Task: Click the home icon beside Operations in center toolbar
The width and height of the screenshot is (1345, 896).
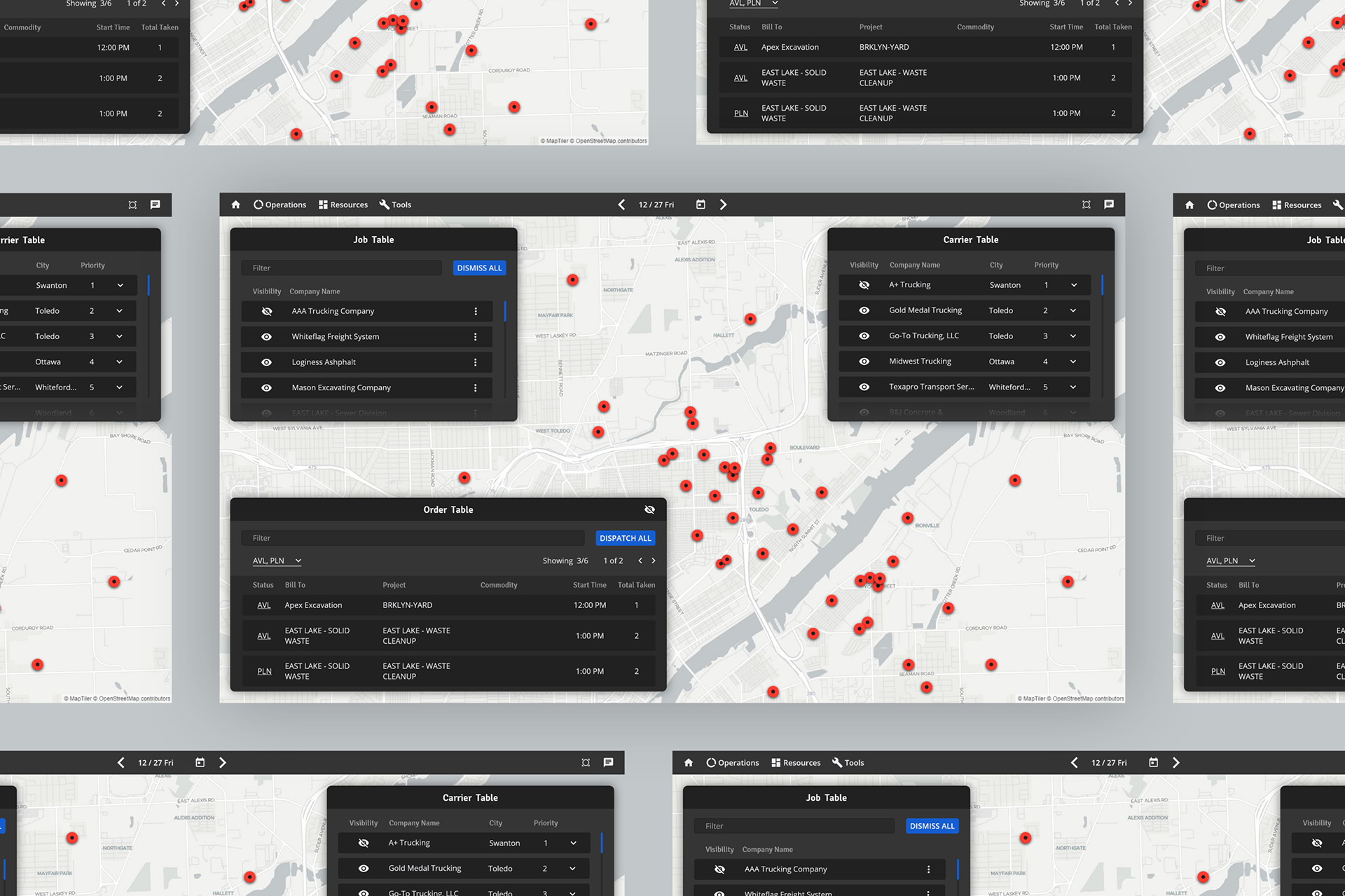Action: [x=235, y=205]
